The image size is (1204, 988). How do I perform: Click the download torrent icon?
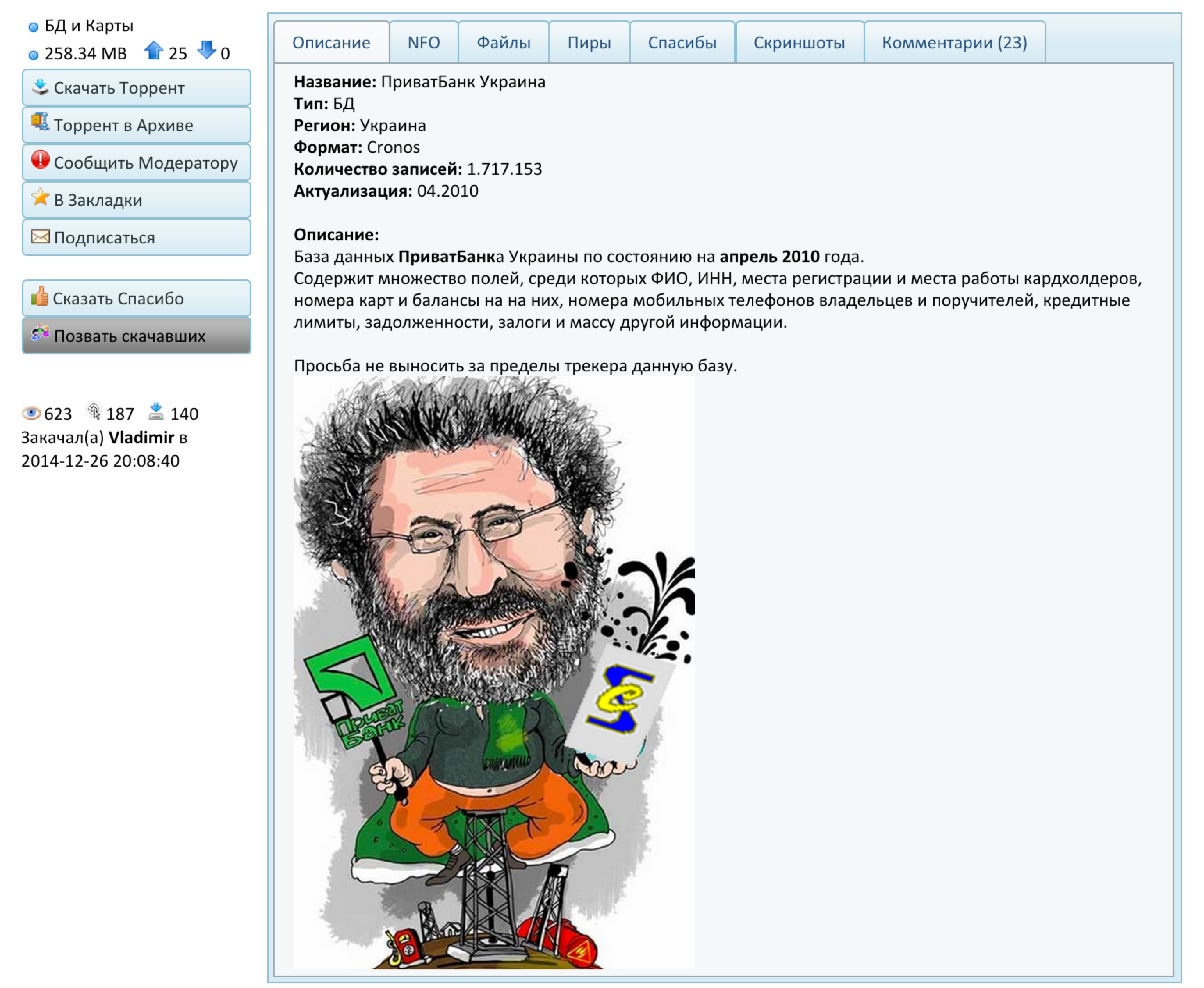pyautogui.click(x=40, y=87)
